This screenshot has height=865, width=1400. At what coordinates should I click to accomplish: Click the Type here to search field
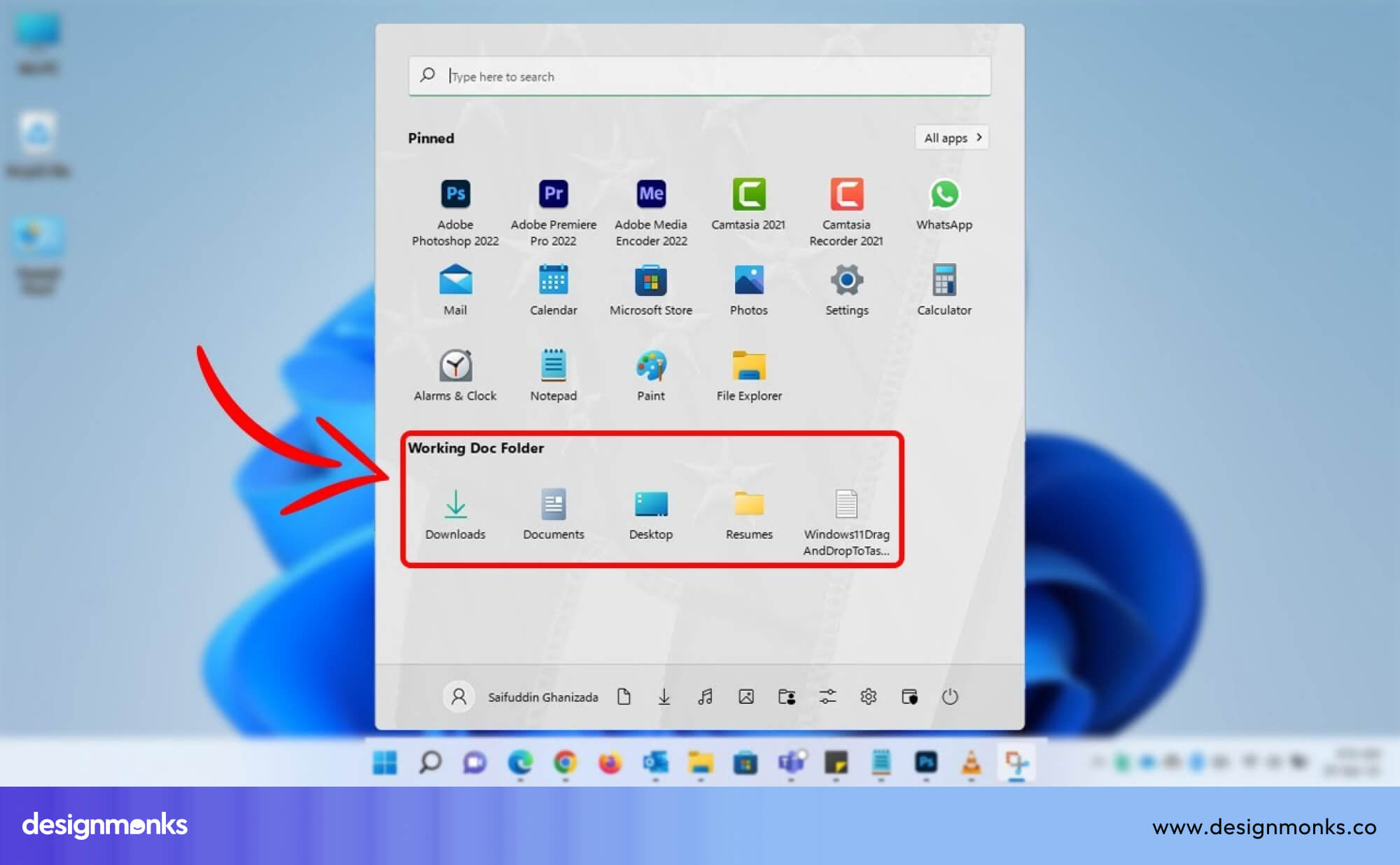[699, 75]
